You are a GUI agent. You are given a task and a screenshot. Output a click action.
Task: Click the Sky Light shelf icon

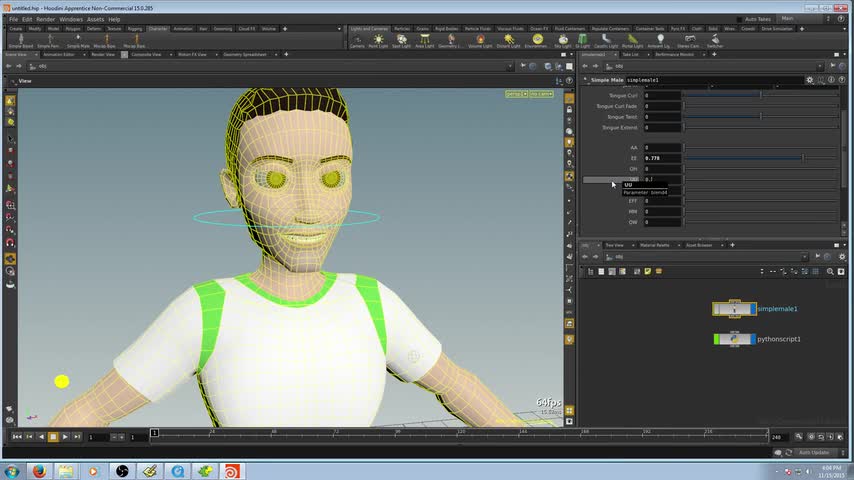point(564,41)
